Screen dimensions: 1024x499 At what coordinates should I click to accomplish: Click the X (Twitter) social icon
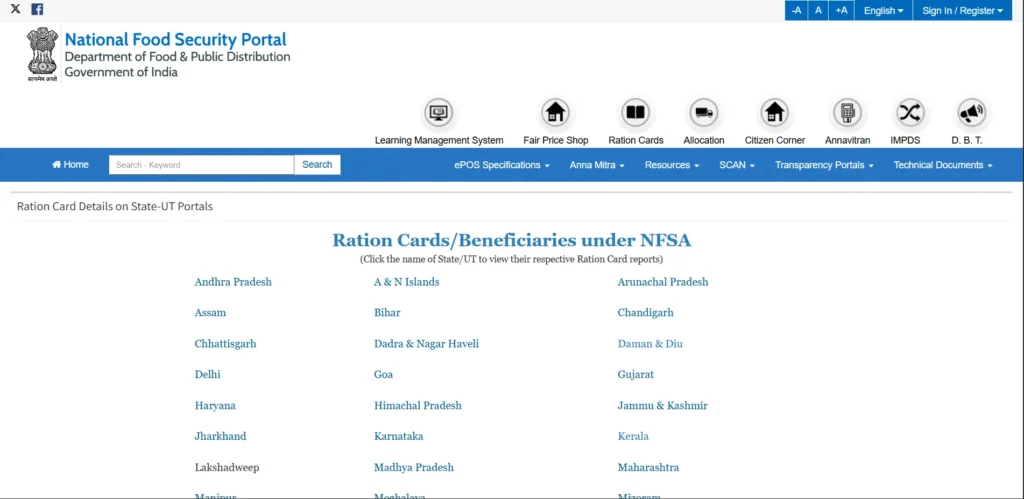point(15,9)
